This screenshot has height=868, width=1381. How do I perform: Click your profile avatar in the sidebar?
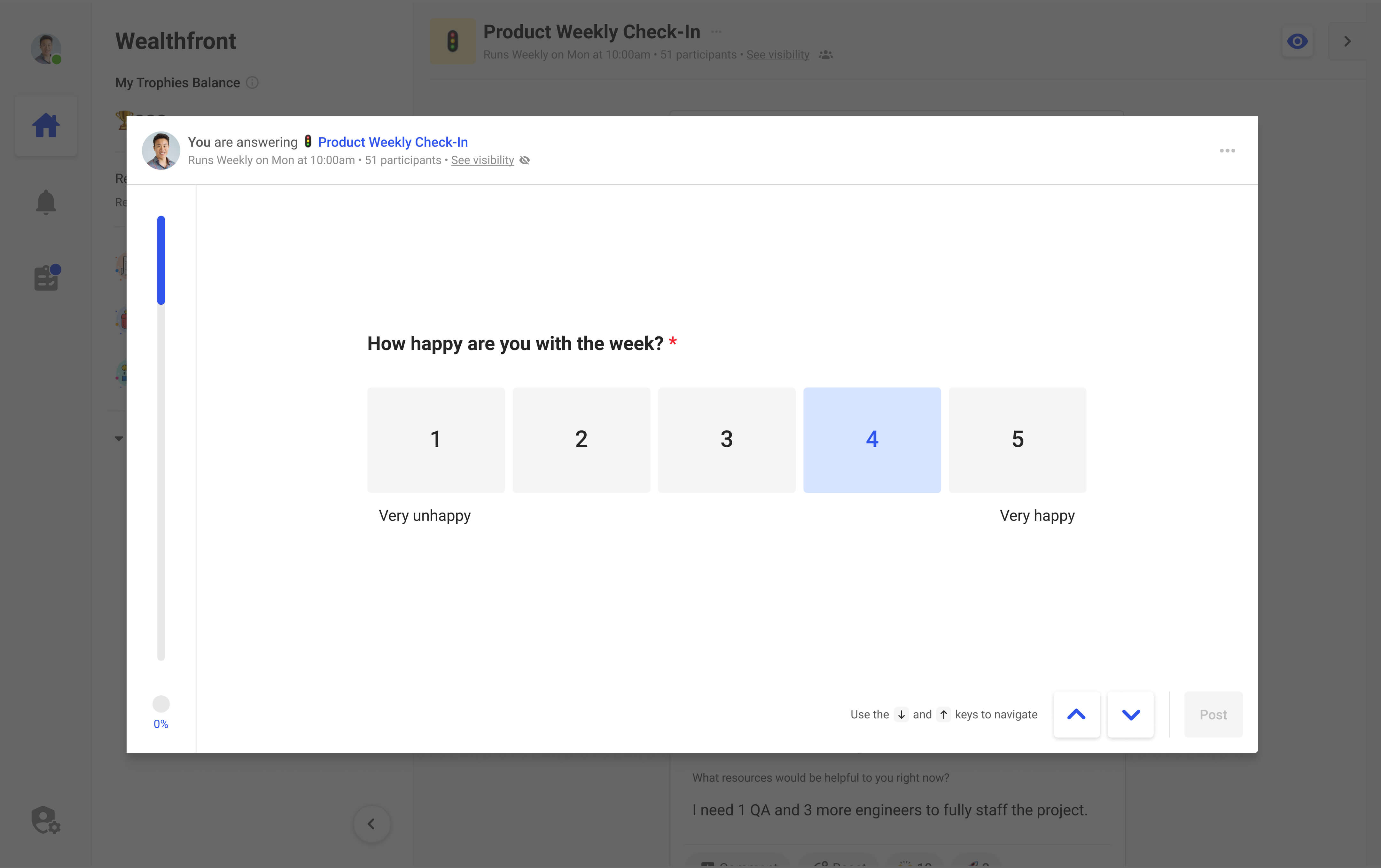click(x=46, y=49)
